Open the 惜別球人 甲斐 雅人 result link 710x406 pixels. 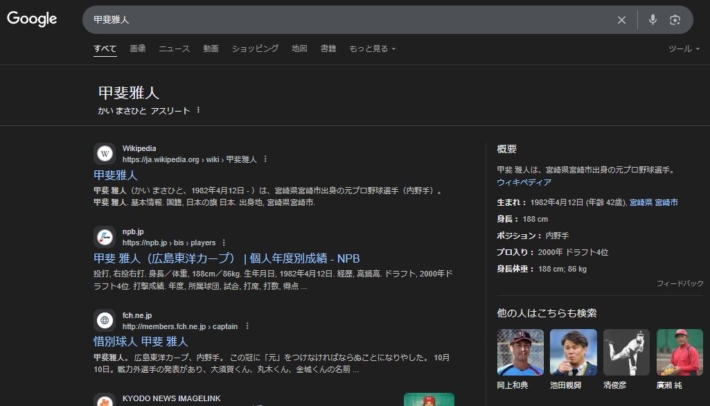click(x=140, y=342)
